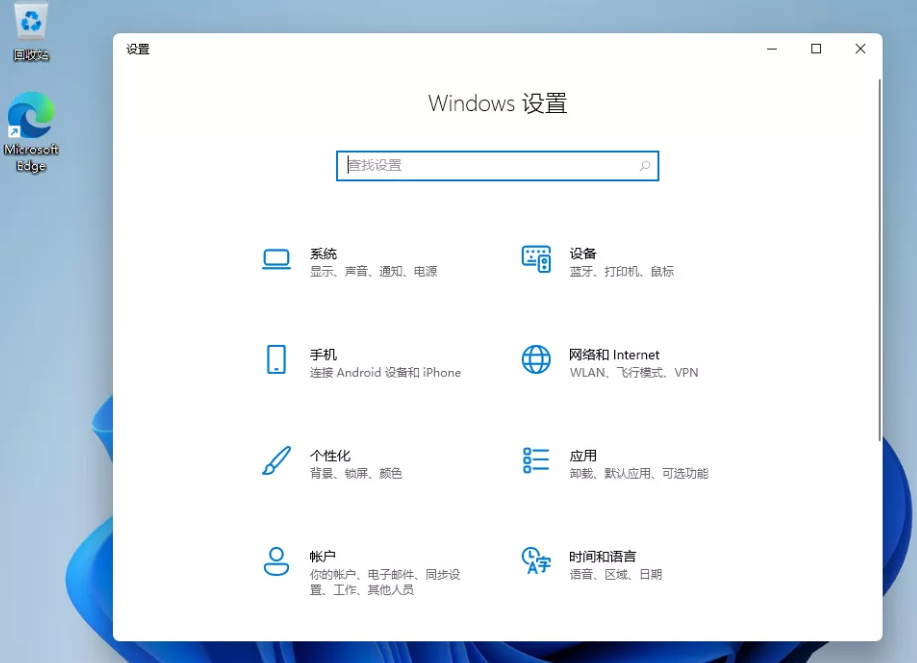
Task: Maximize the Settings (设置) window
Action: point(816,49)
